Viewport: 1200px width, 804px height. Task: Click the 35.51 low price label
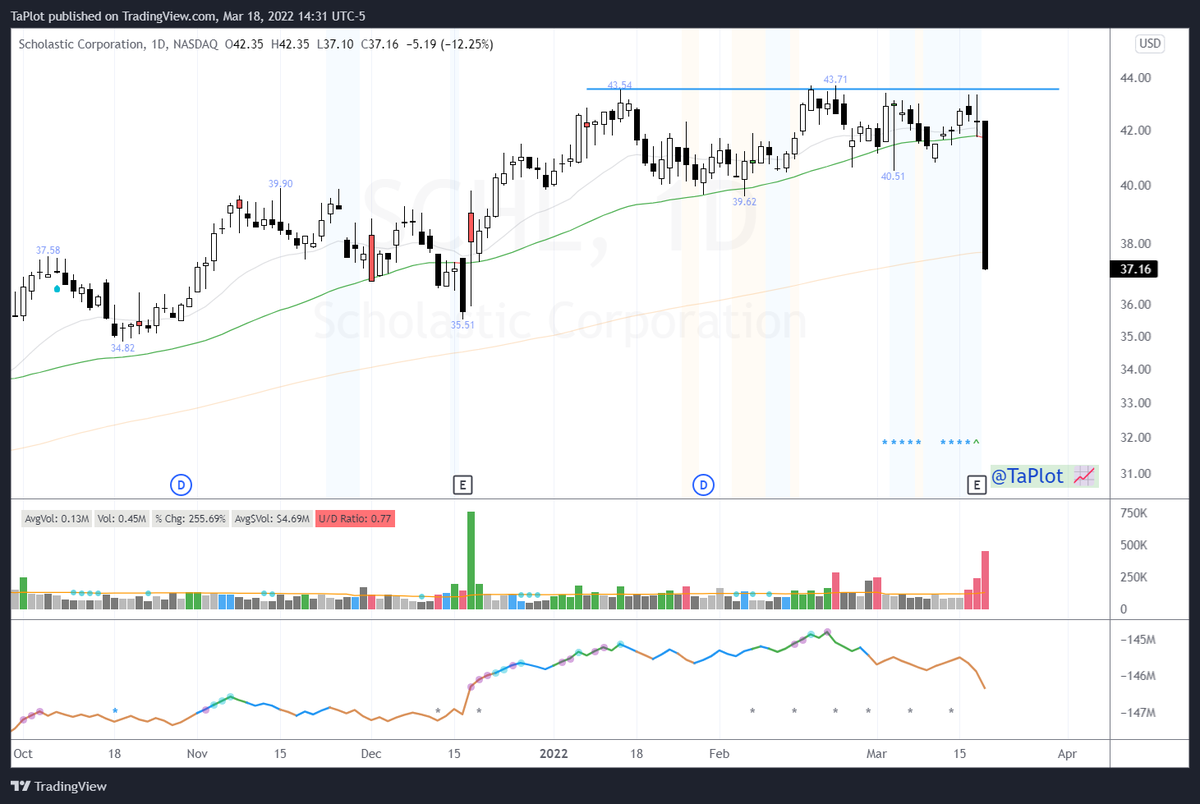(x=462, y=324)
